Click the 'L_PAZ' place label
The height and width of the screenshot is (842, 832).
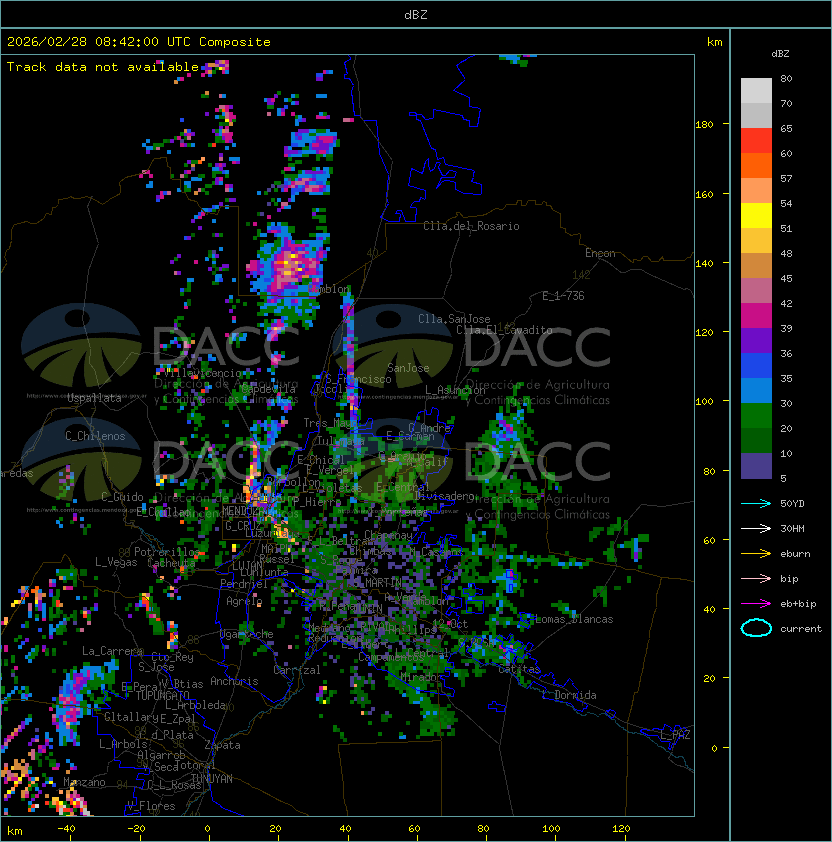(675, 735)
